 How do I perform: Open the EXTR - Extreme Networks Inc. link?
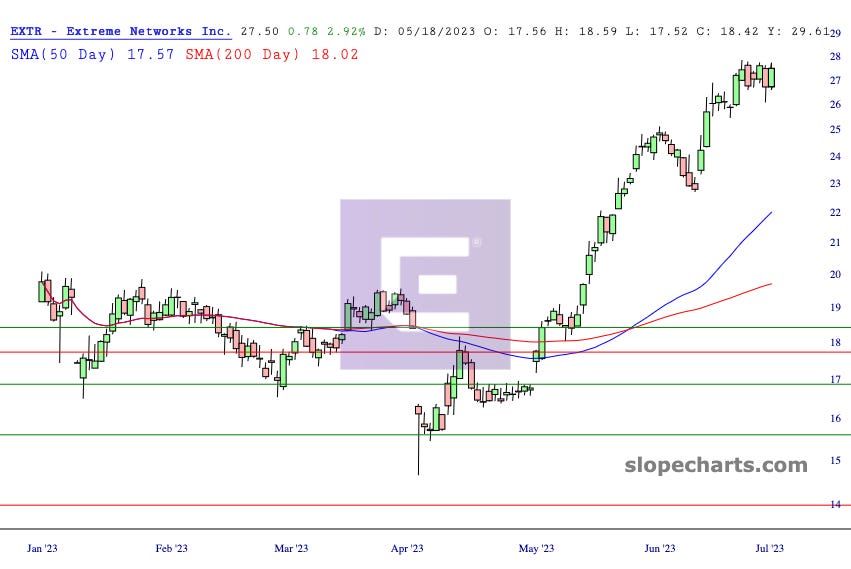[120, 31]
